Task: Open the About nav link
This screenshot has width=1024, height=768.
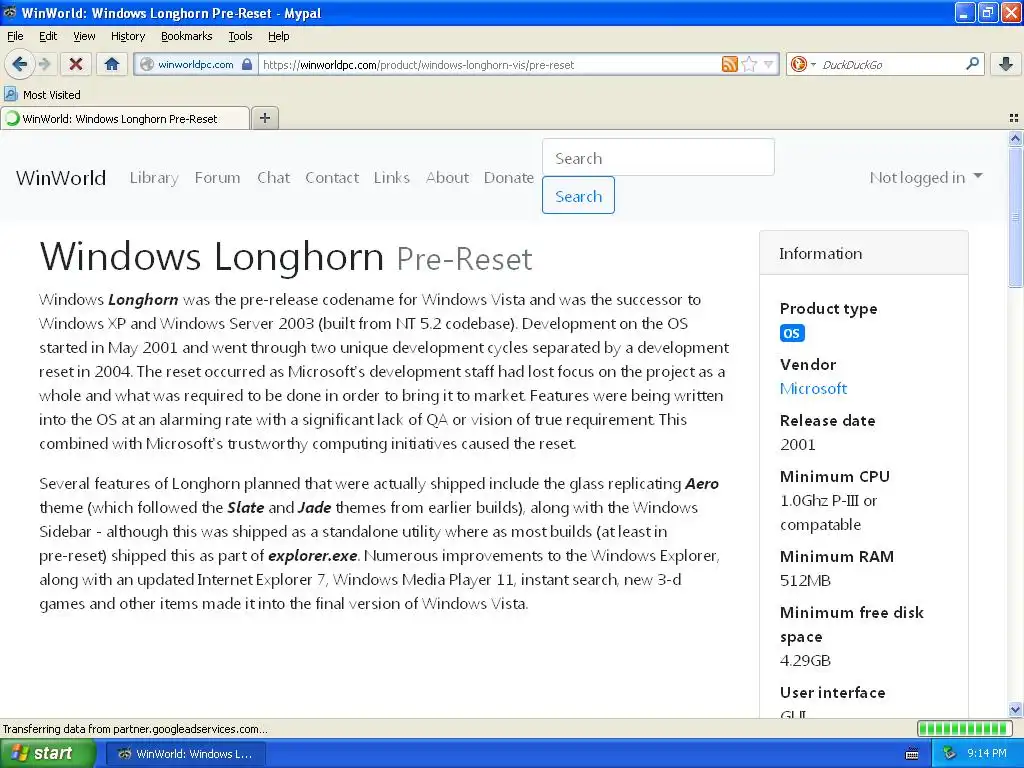Action: (x=447, y=178)
